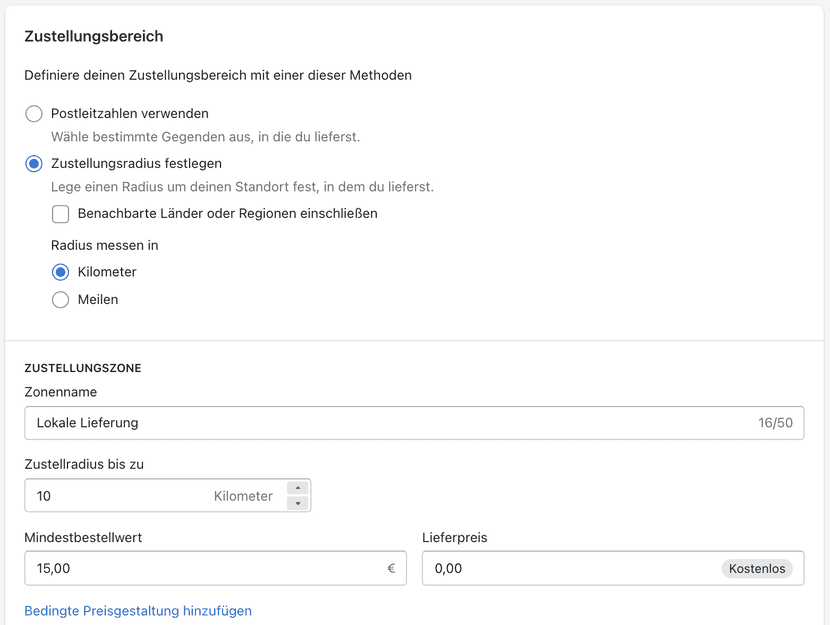Click the Zustellradius bis zu label
Image resolution: width=830 pixels, height=625 pixels.
[x=84, y=465]
